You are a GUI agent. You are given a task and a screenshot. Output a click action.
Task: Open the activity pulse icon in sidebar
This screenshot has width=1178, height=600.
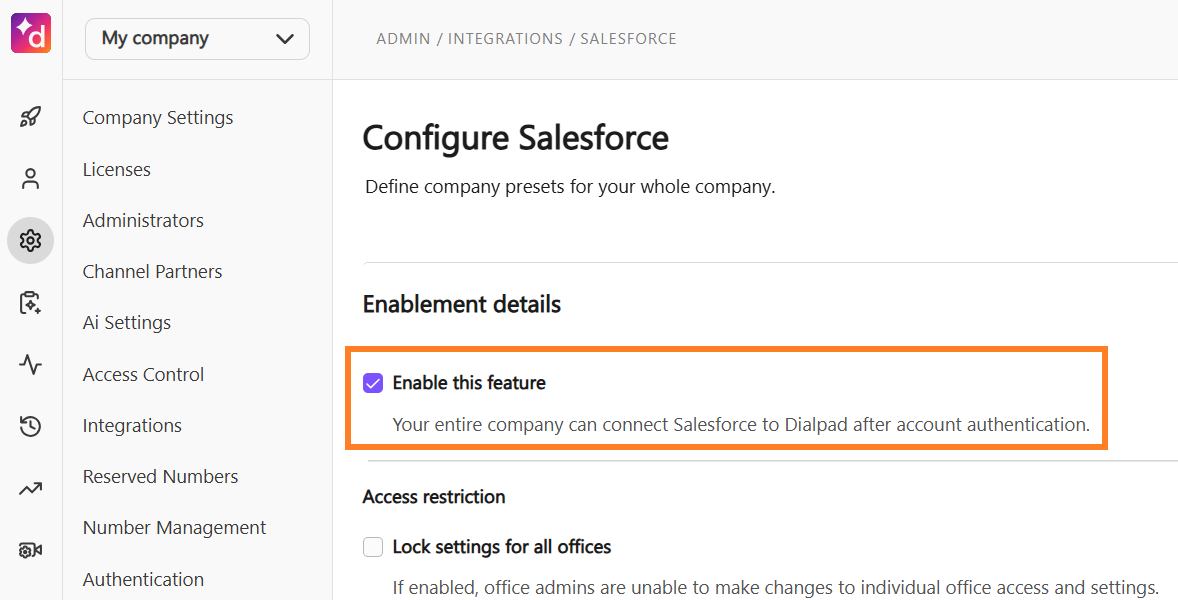tap(30, 365)
